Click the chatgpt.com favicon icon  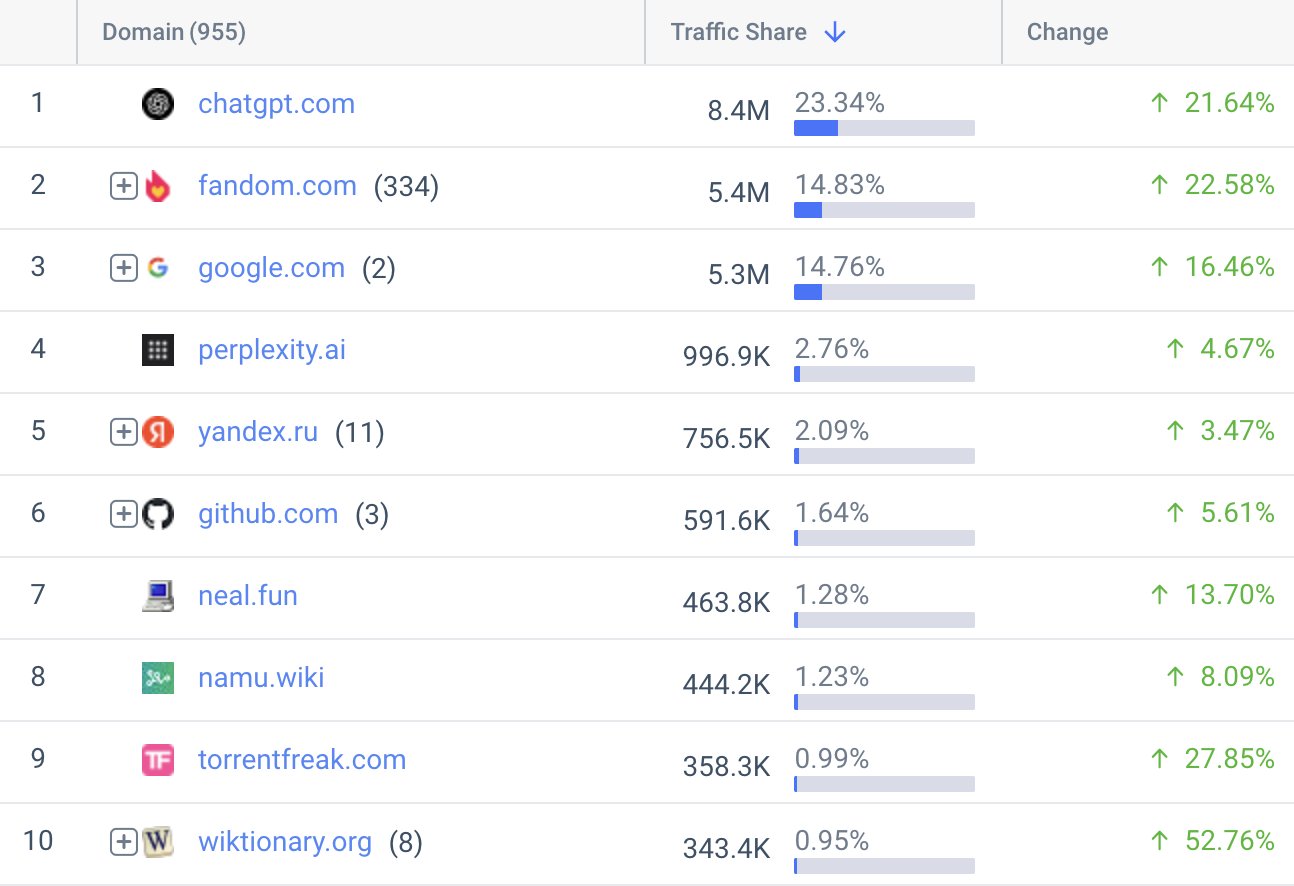click(158, 104)
